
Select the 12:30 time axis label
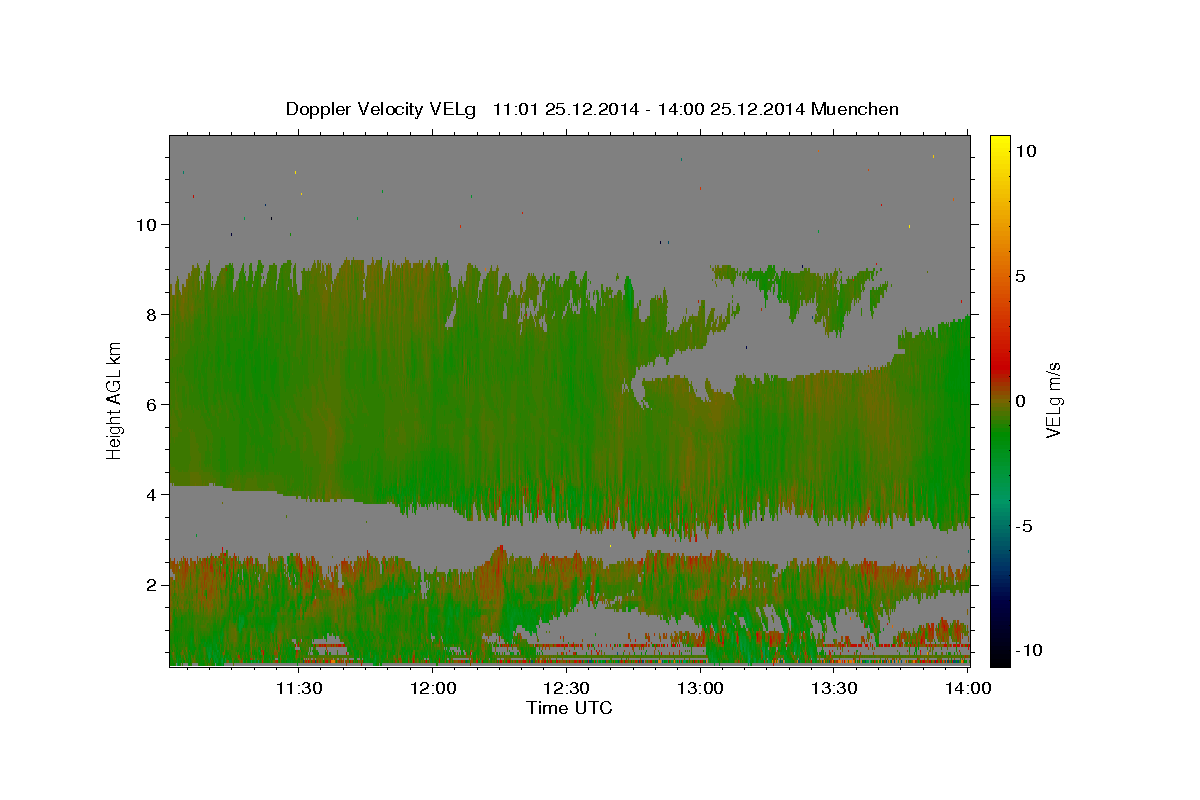point(567,687)
